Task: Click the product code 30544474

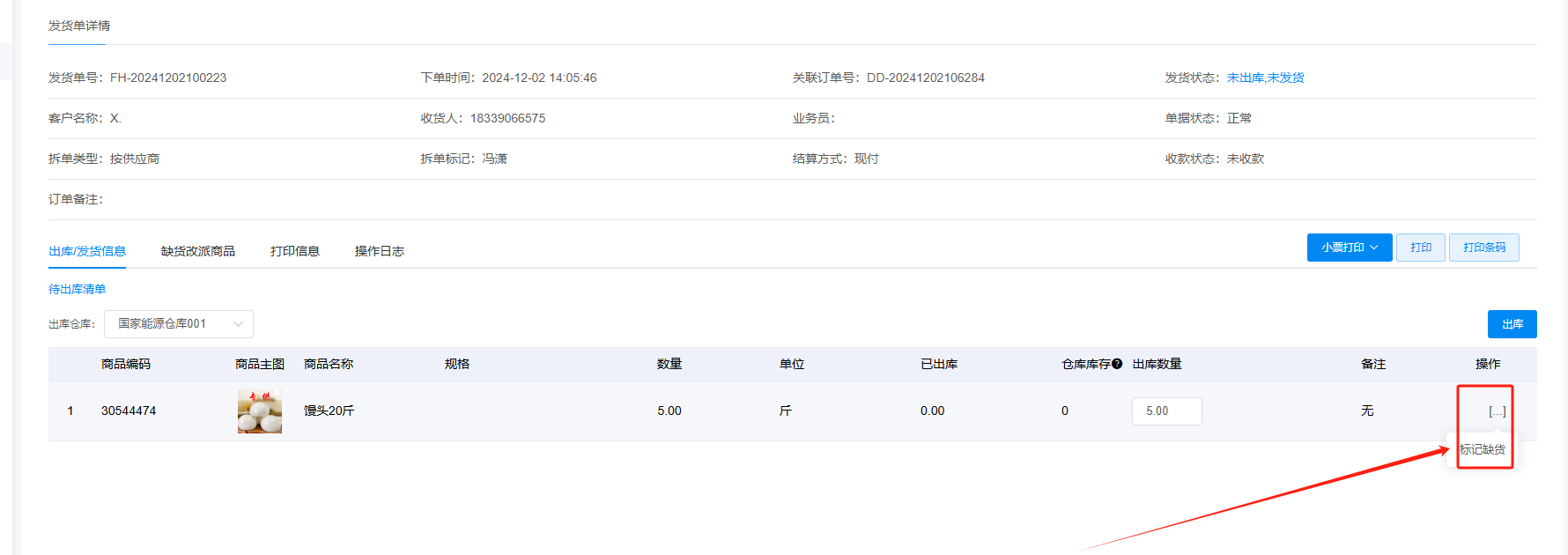Action: click(129, 411)
